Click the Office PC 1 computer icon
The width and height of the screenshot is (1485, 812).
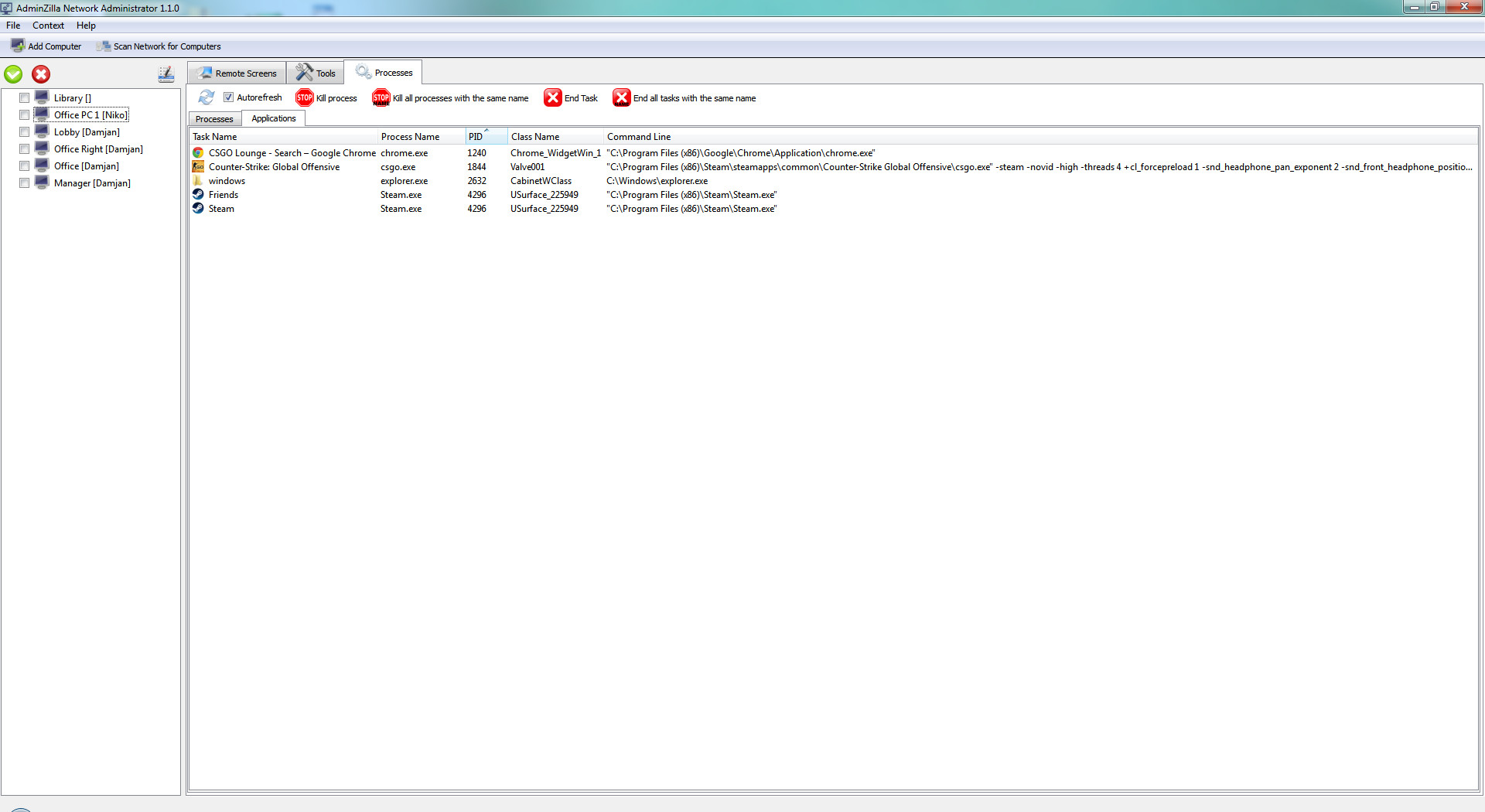point(42,114)
